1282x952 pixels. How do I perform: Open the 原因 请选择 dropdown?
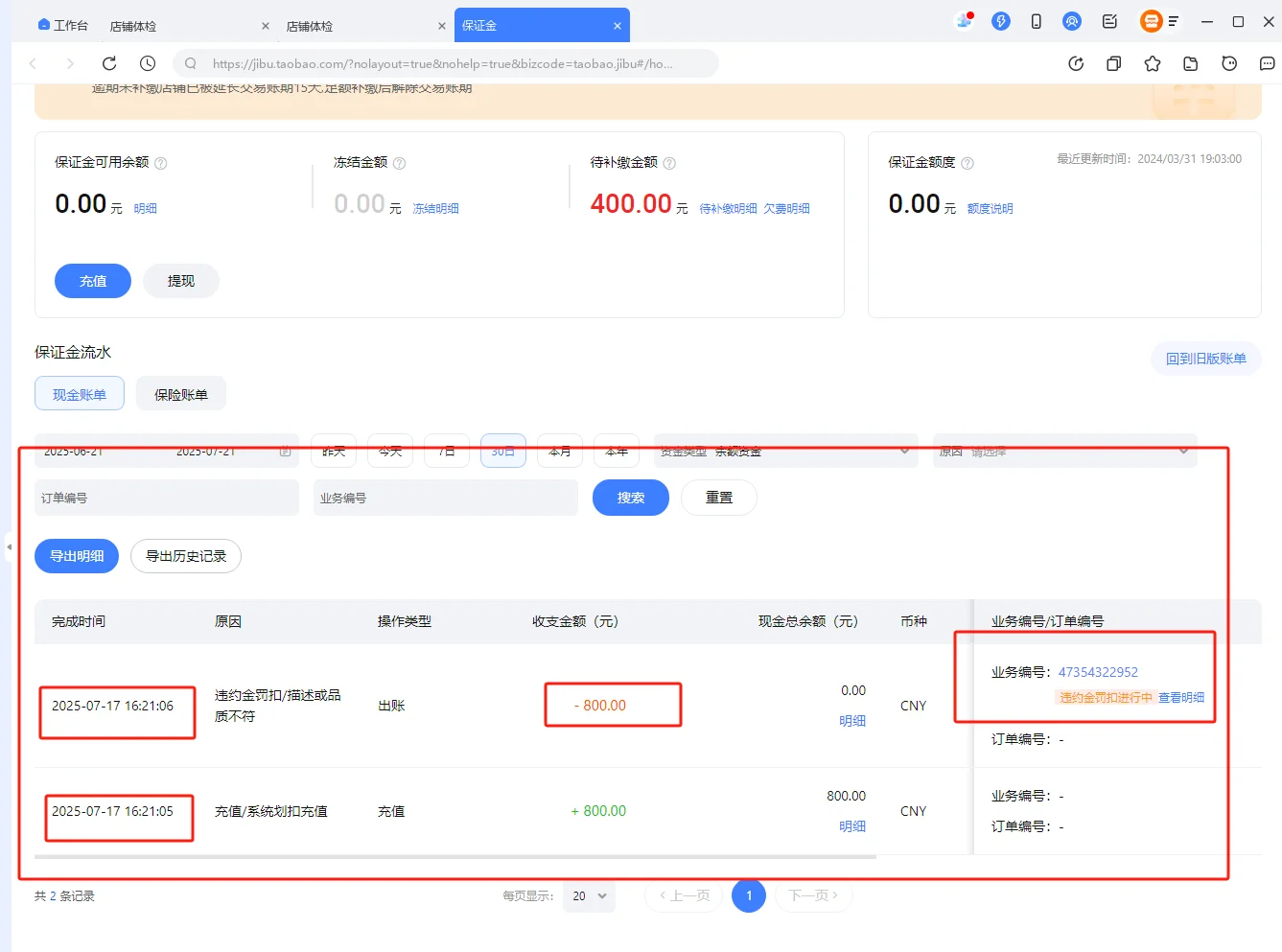coord(1065,451)
